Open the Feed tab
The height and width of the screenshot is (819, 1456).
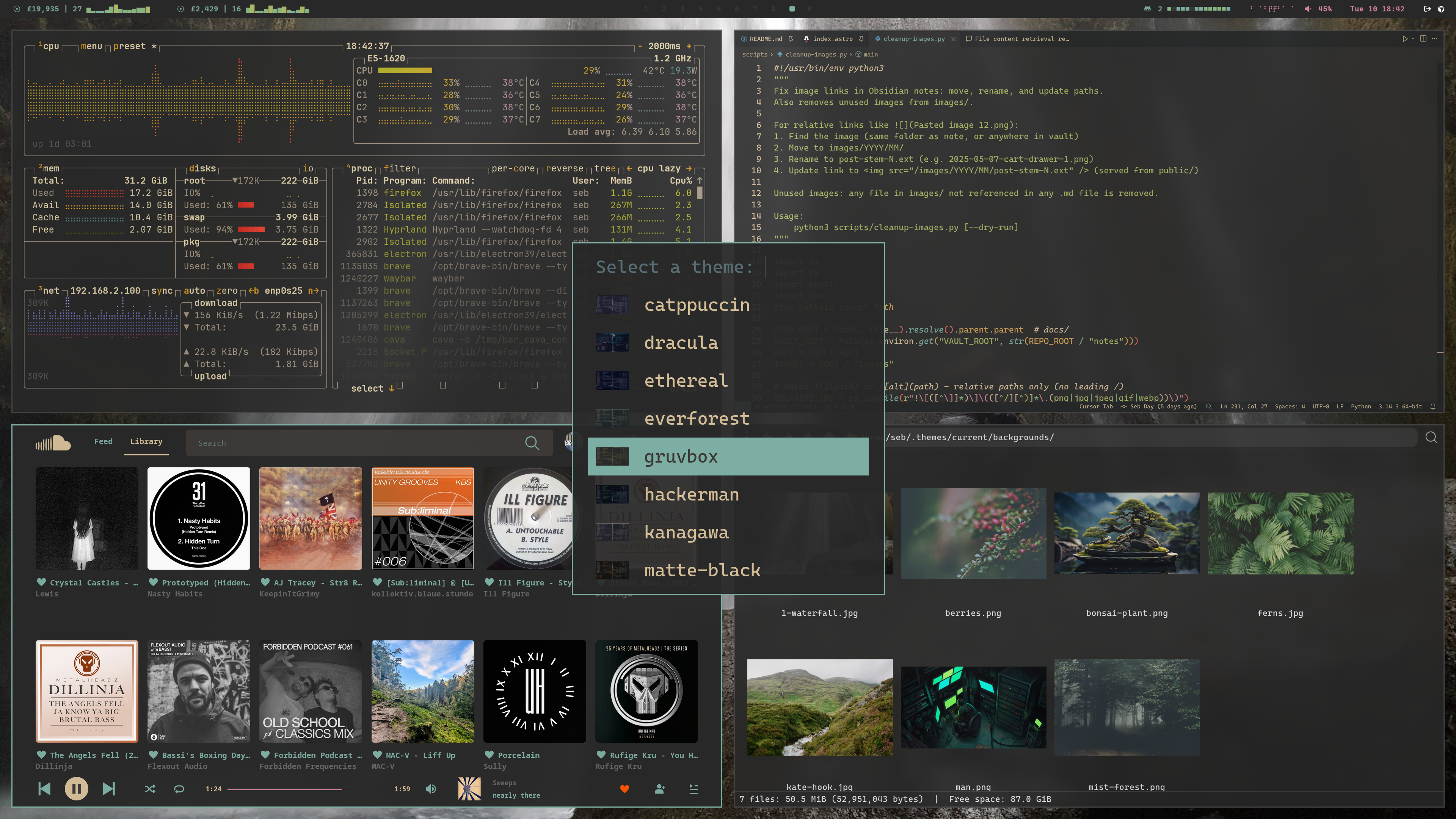[103, 441]
